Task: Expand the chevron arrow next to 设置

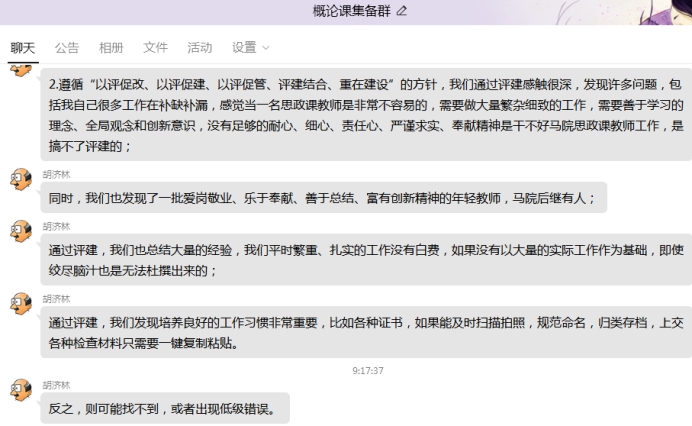Action: tap(266, 48)
